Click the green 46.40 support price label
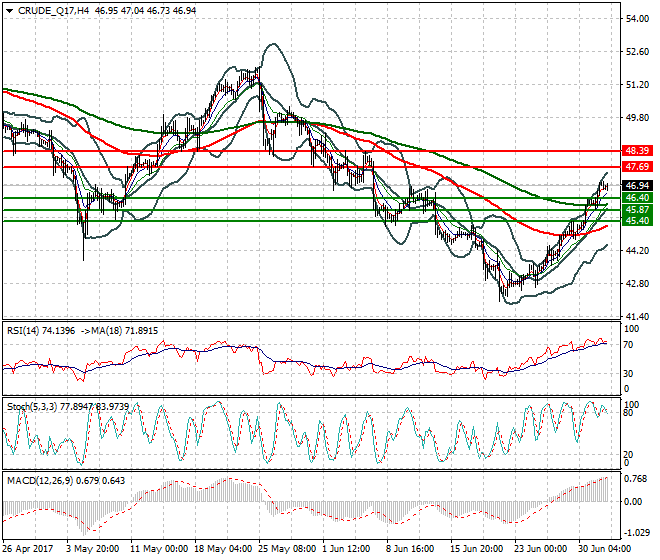The height and width of the screenshot is (560, 660). tap(637, 198)
